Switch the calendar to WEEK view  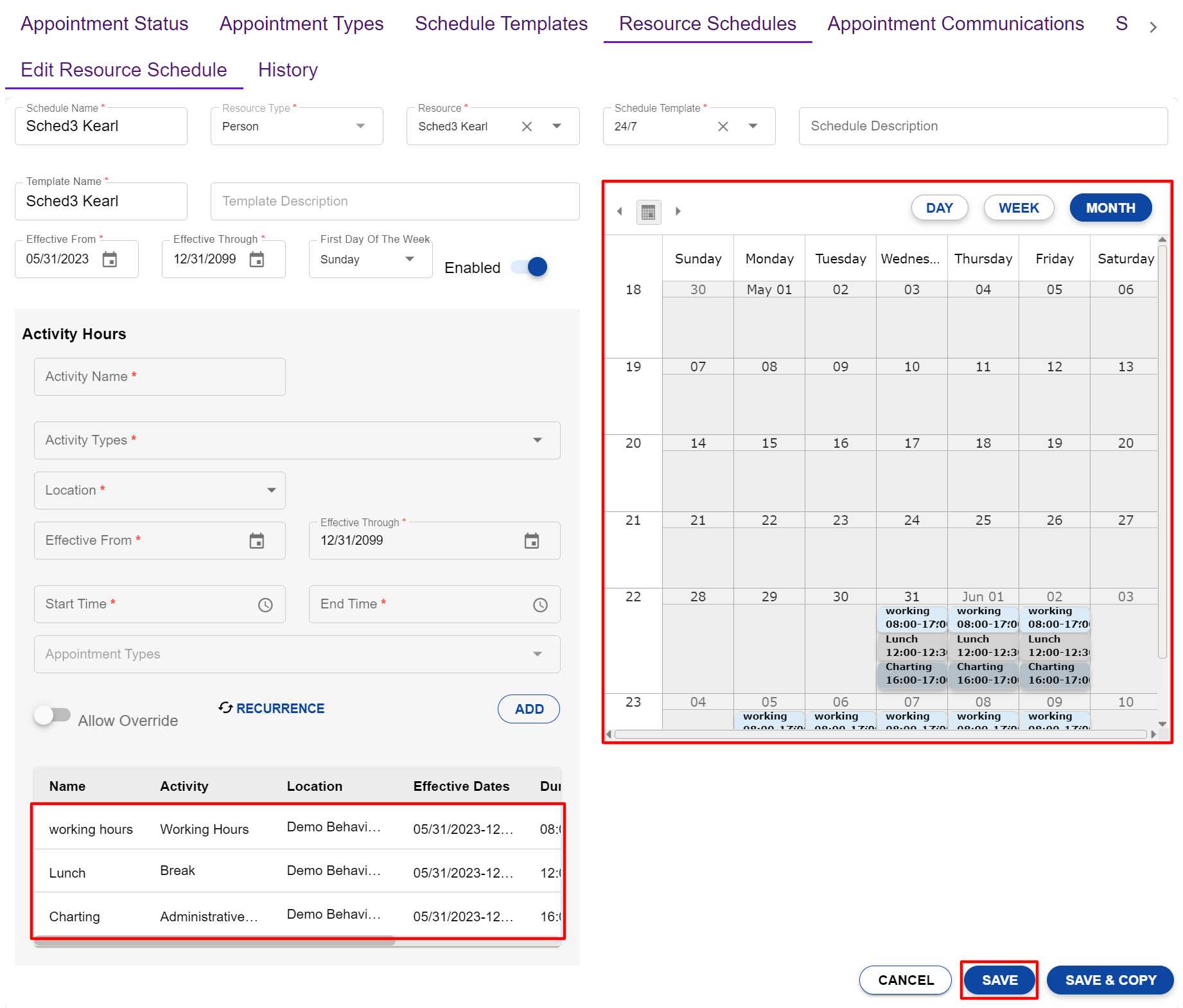tap(1019, 208)
